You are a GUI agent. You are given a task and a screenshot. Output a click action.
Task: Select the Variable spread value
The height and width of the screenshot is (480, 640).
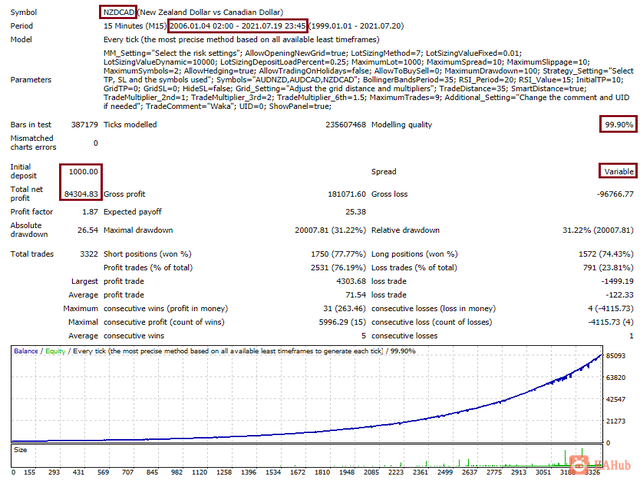(x=619, y=171)
